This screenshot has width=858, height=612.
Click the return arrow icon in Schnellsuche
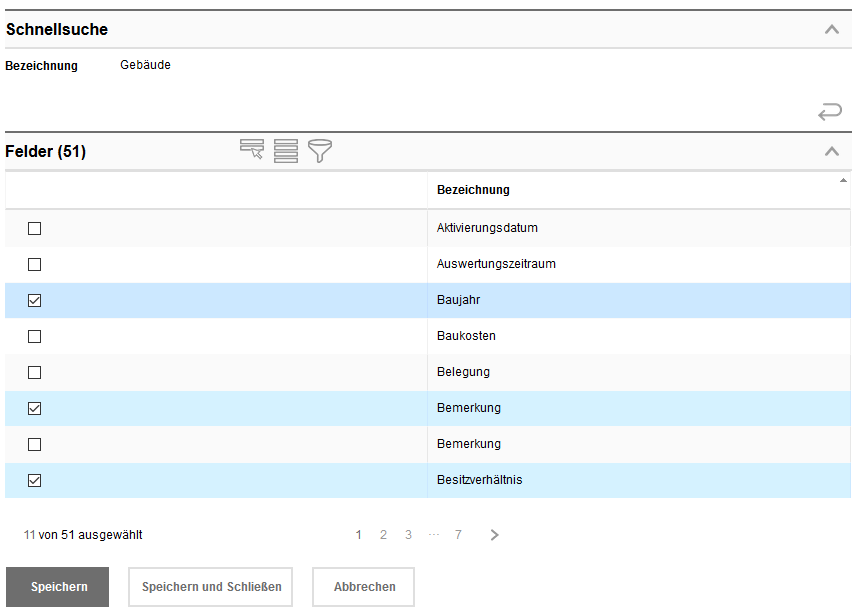[x=829, y=111]
